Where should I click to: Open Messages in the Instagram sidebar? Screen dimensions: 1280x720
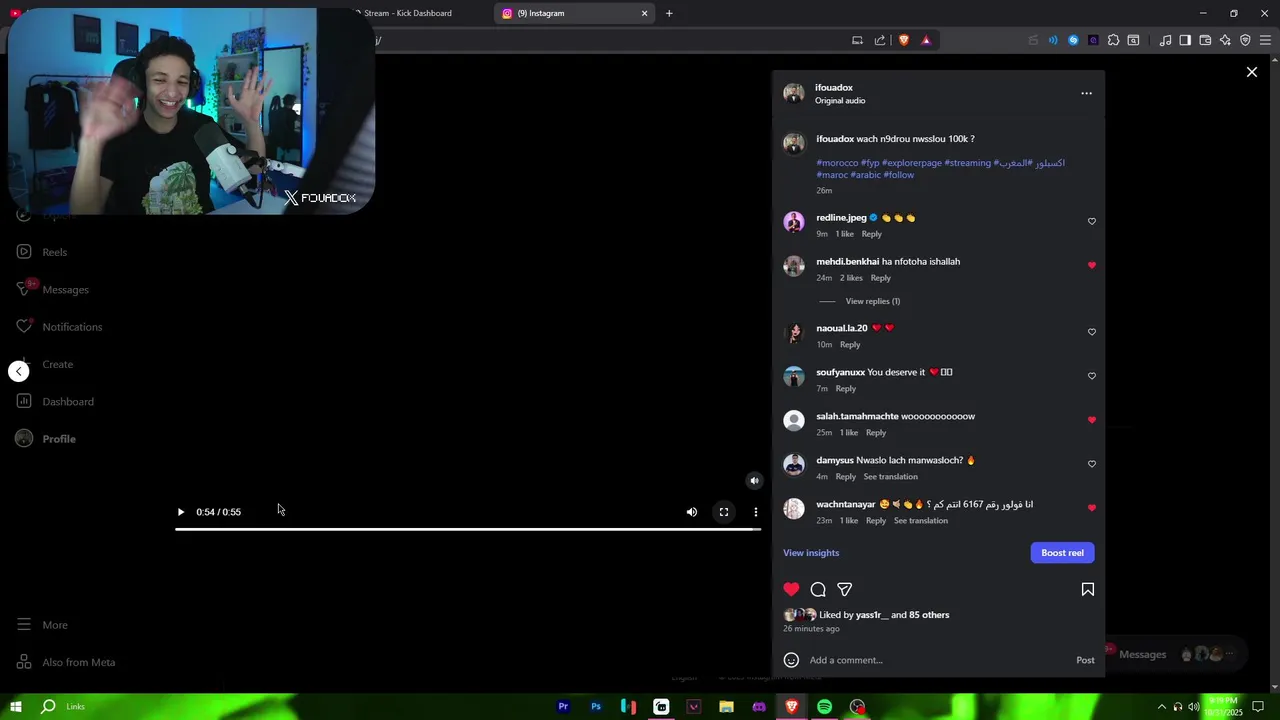[x=54, y=290]
